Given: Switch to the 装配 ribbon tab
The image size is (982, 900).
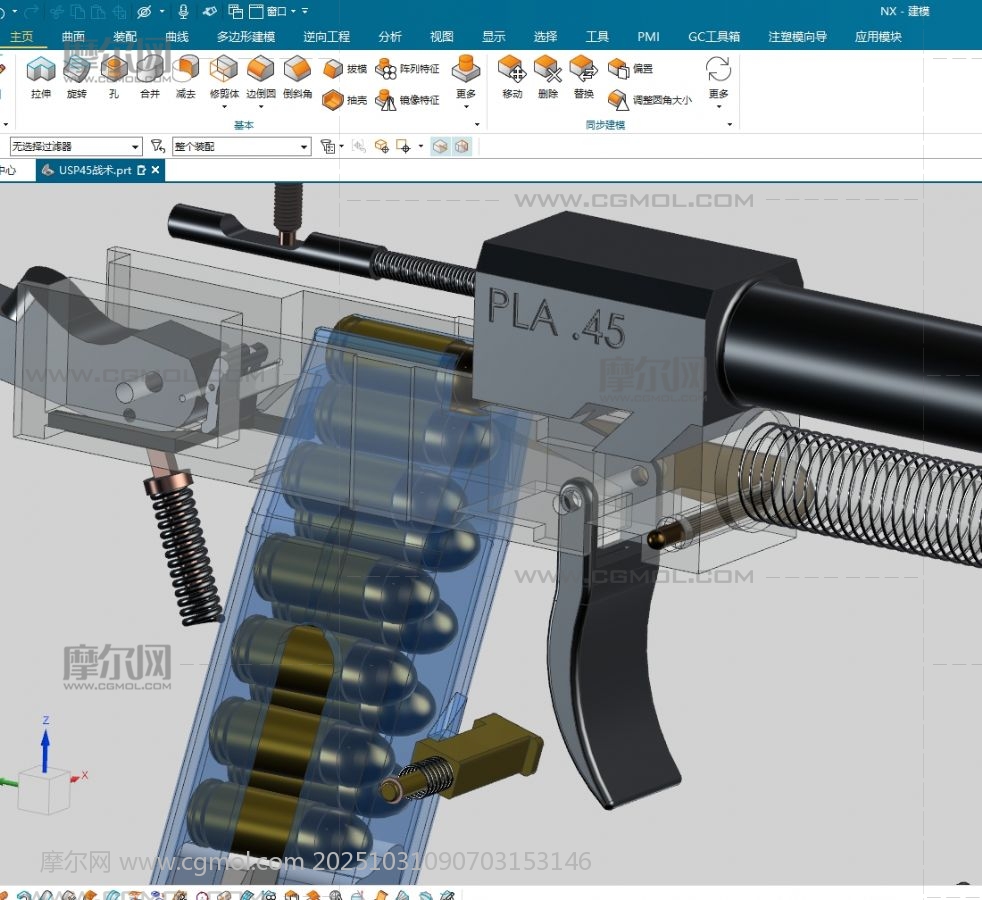Looking at the screenshot, I should pyautogui.click(x=125, y=37).
